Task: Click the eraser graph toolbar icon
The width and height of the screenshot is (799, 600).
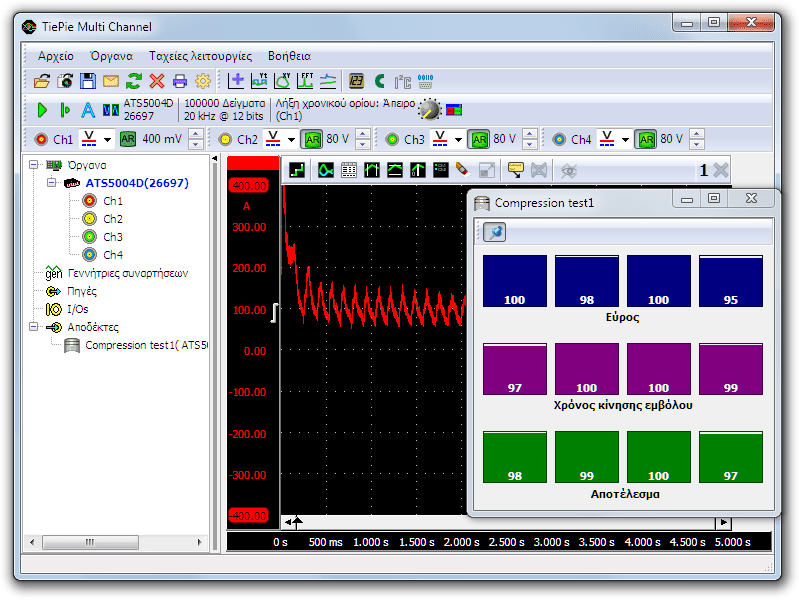Action: (x=463, y=170)
